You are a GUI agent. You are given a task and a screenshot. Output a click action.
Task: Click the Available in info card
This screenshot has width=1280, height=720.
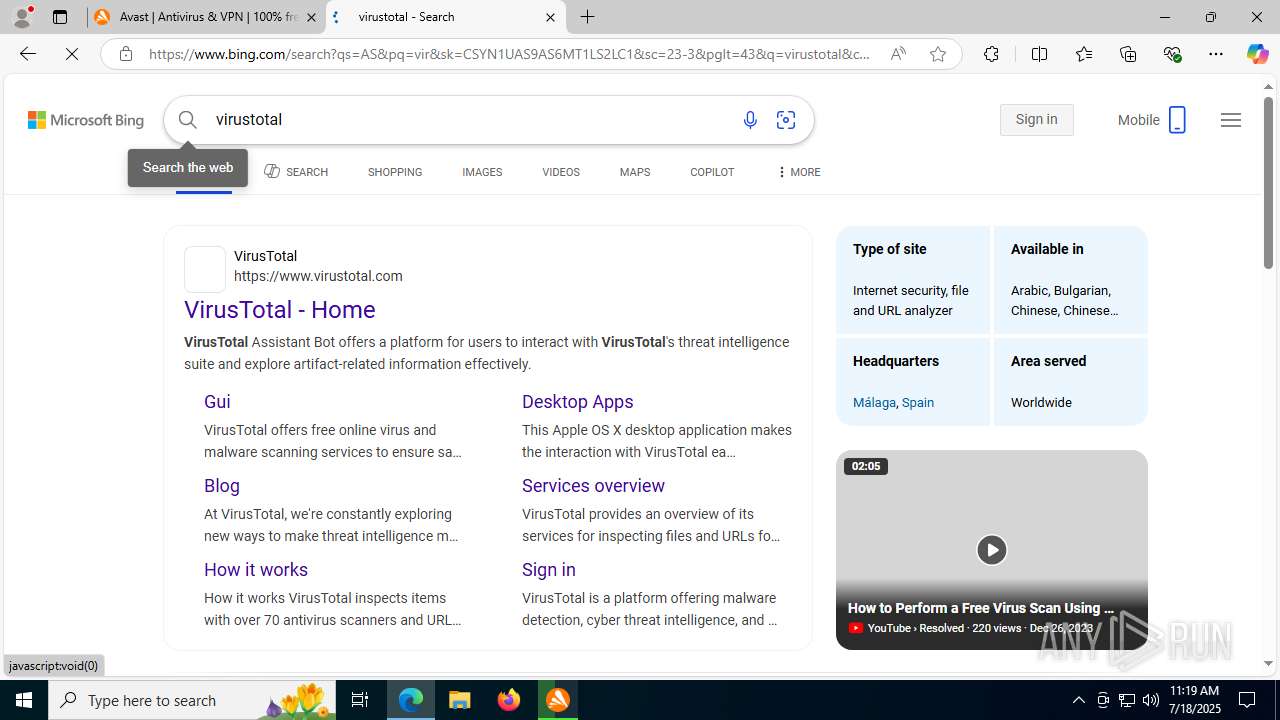point(1070,280)
